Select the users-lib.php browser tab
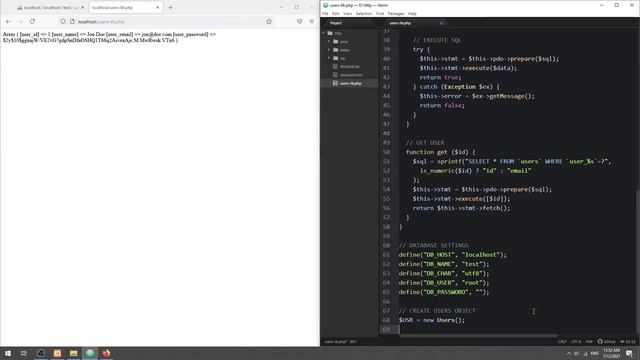Image resolution: width=640 pixels, height=360 pixels. (126, 7)
